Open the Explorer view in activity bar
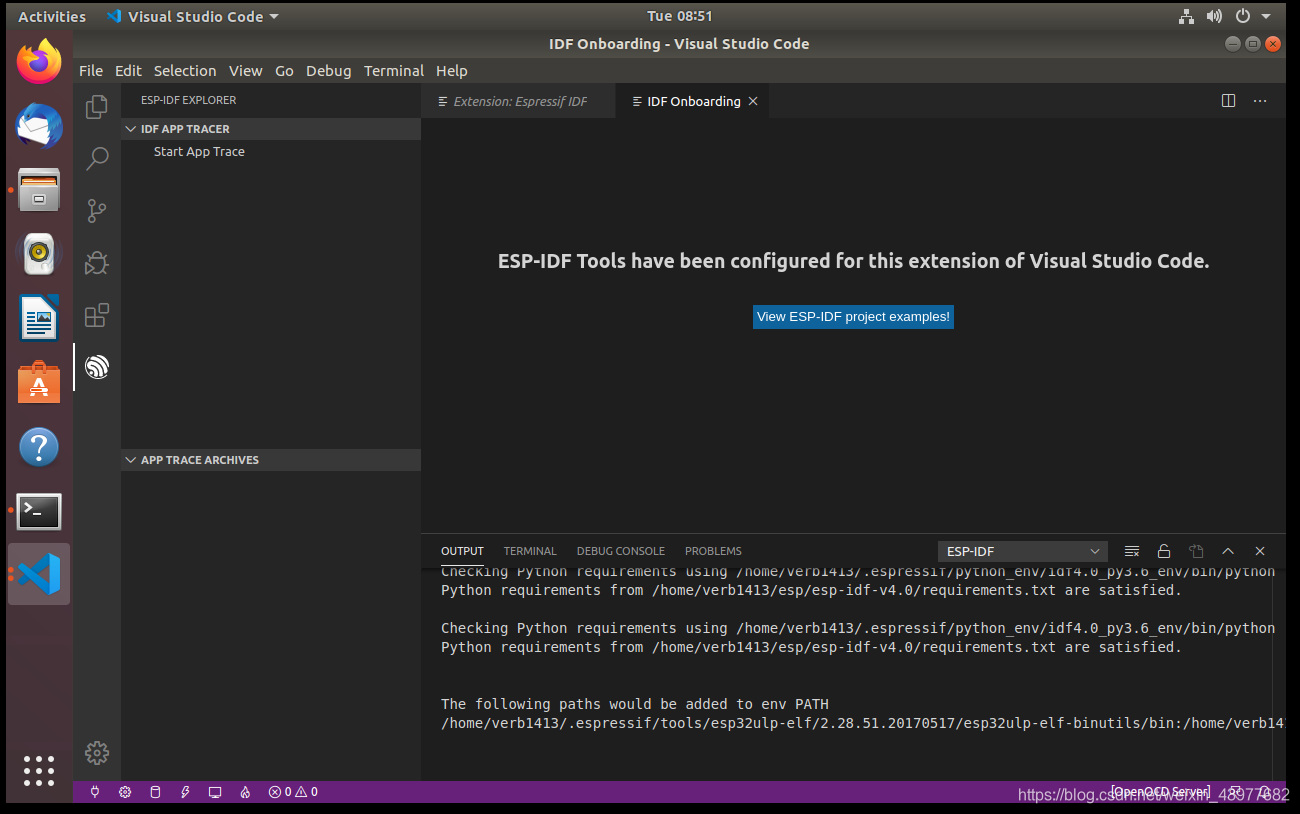 [97, 107]
